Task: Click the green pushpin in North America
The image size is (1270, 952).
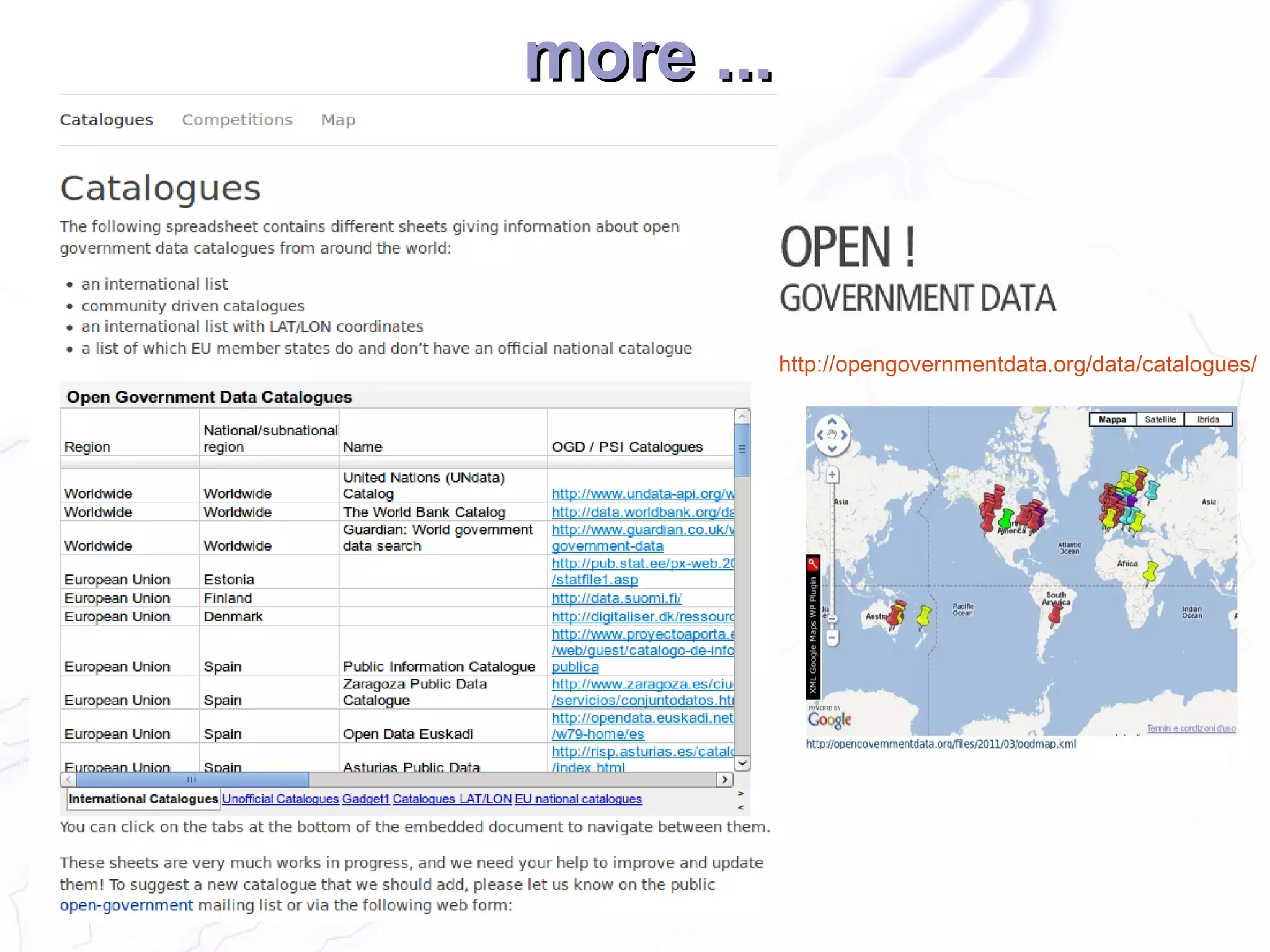Action: pyautogui.click(x=1006, y=518)
